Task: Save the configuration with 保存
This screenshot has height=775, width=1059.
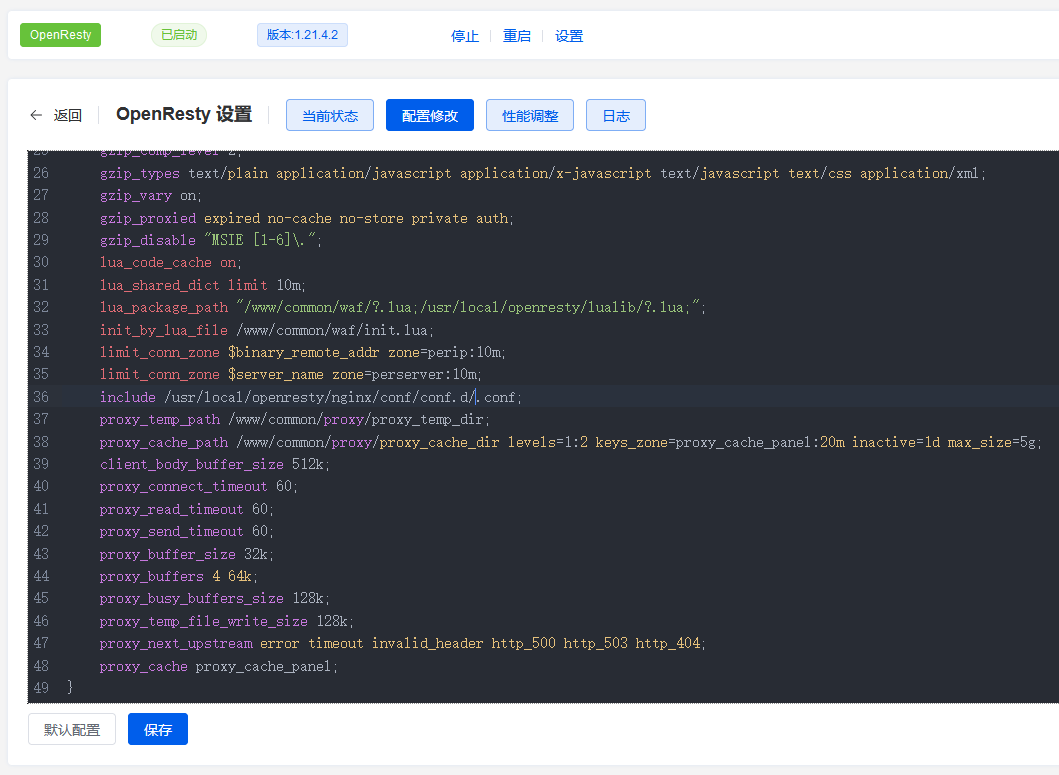Action: point(157,729)
